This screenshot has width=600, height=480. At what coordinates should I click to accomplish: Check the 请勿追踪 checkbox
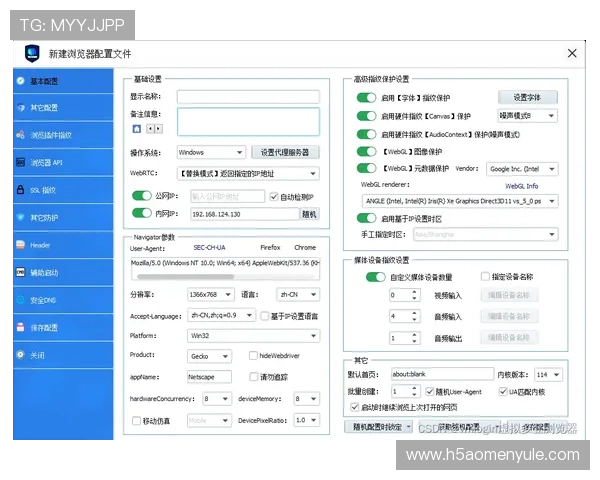(x=253, y=377)
